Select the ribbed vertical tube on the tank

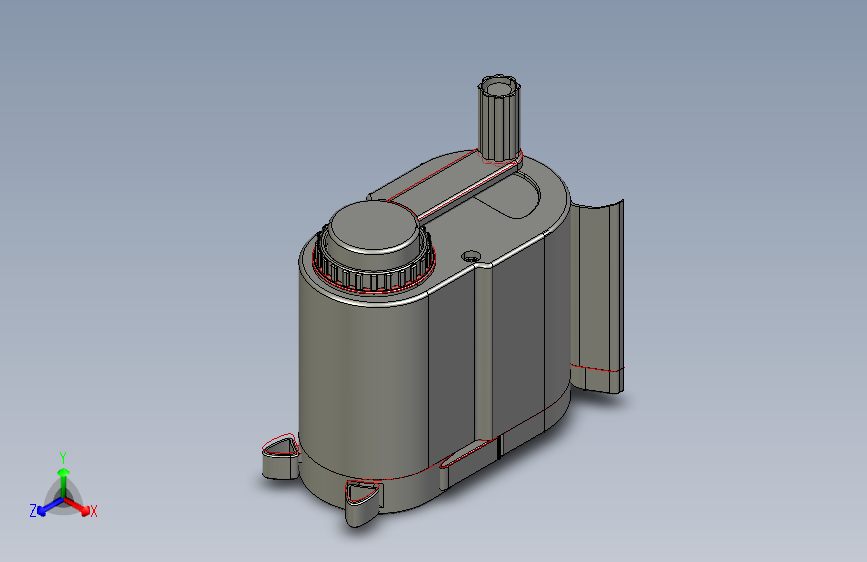pyautogui.click(x=499, y=118)
